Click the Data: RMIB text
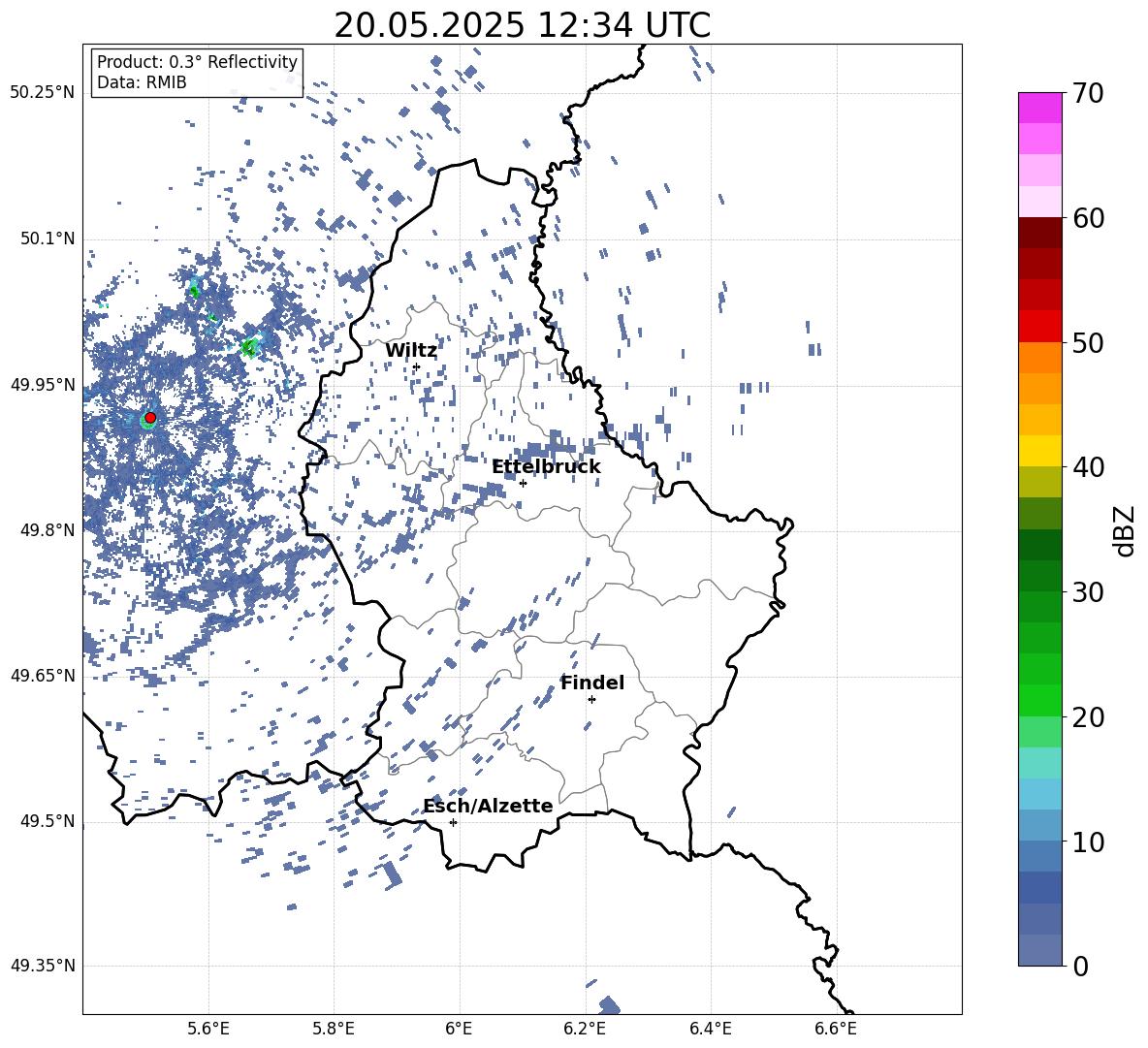1148x1048 pixels. coord(142,82)
